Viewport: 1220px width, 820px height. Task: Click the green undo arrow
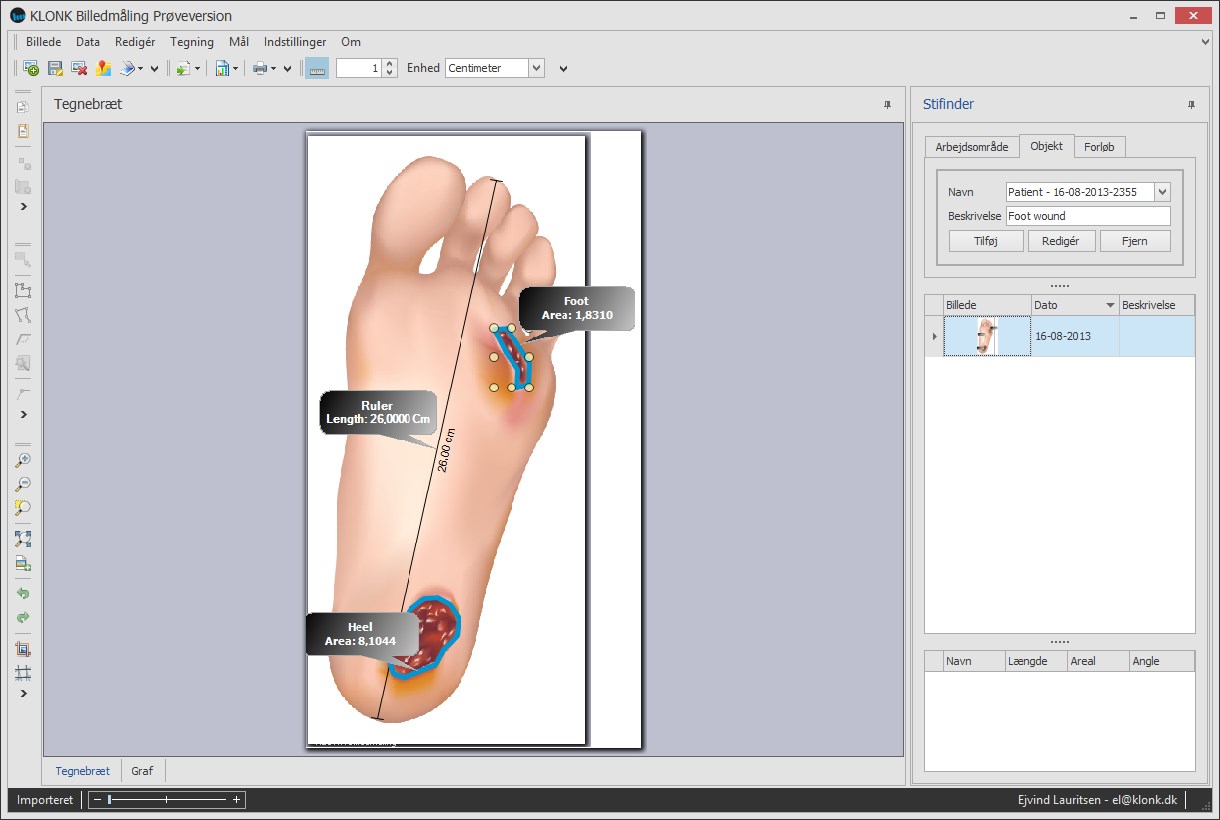(x=22, y=593)
